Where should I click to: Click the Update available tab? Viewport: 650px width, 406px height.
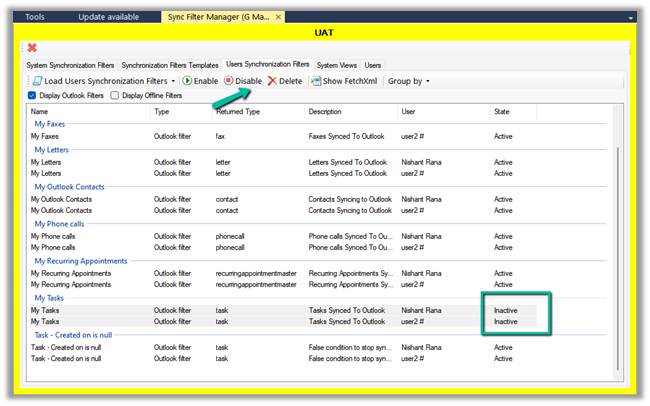click(110, 17)
